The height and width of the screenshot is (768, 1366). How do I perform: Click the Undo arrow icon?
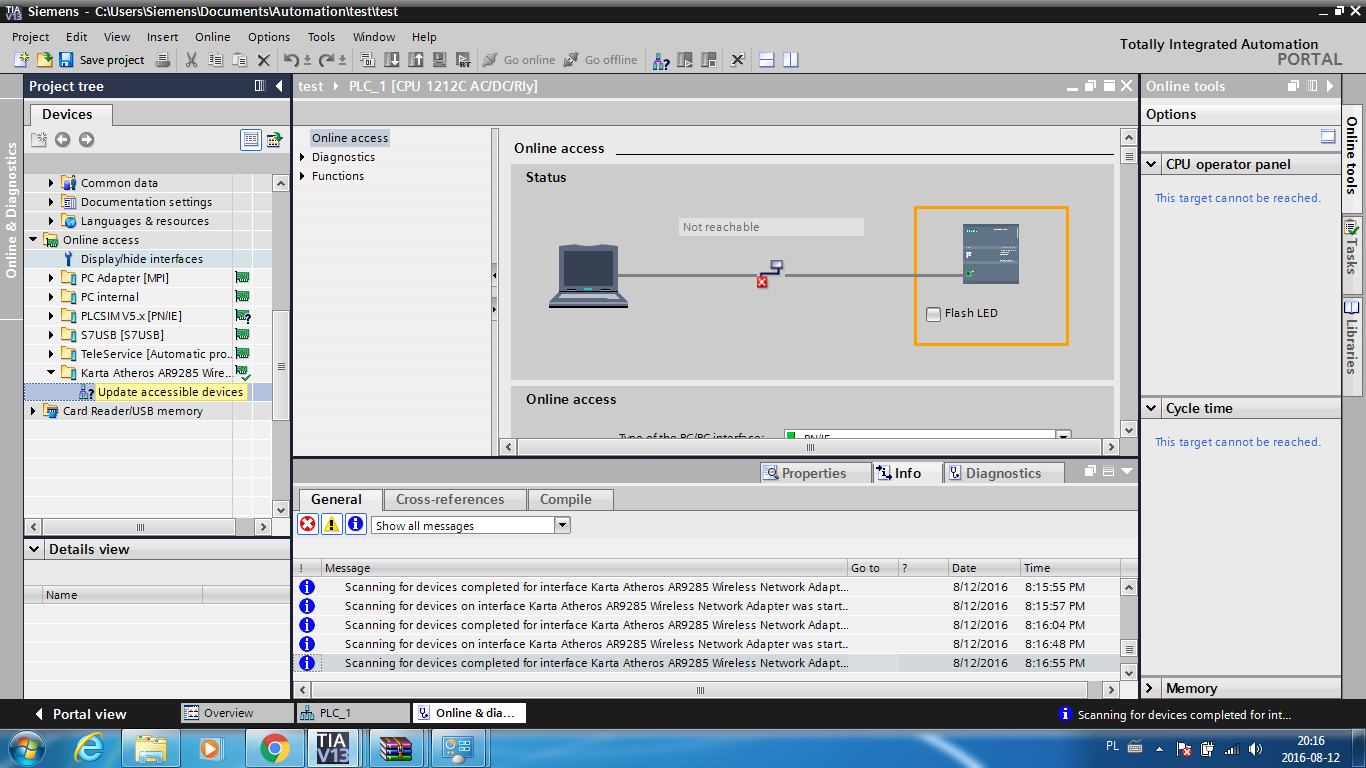pos(291,60)
